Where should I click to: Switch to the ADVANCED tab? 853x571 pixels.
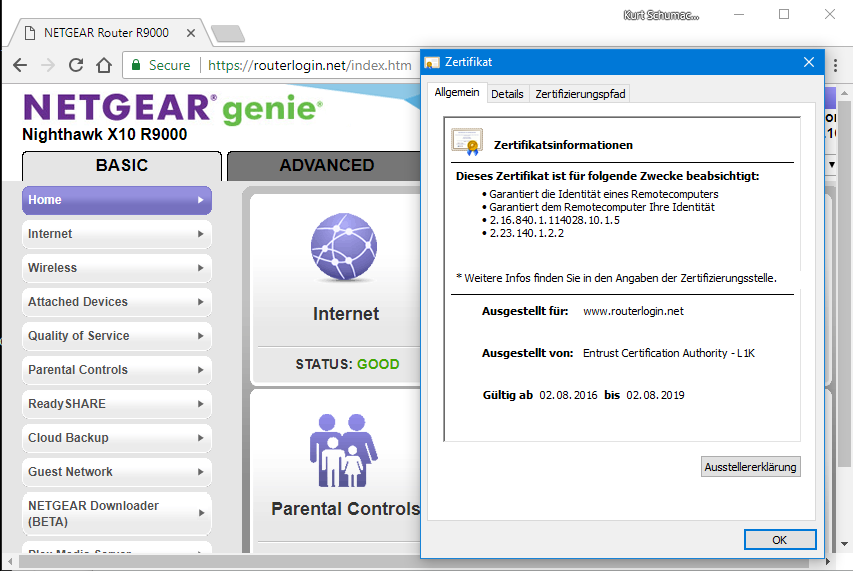tap(326, 166)
